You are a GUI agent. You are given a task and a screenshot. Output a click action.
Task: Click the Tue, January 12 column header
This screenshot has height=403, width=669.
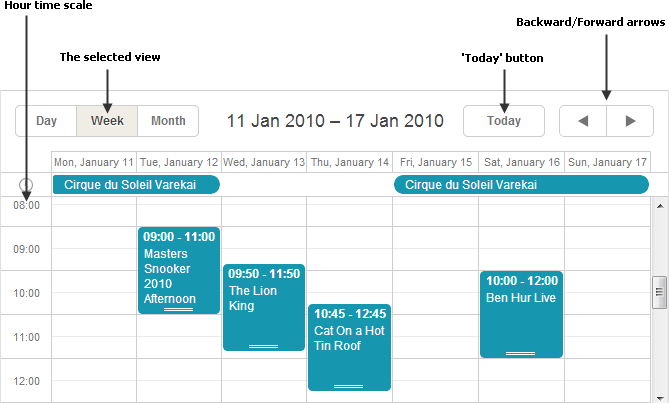pos(179,162)
